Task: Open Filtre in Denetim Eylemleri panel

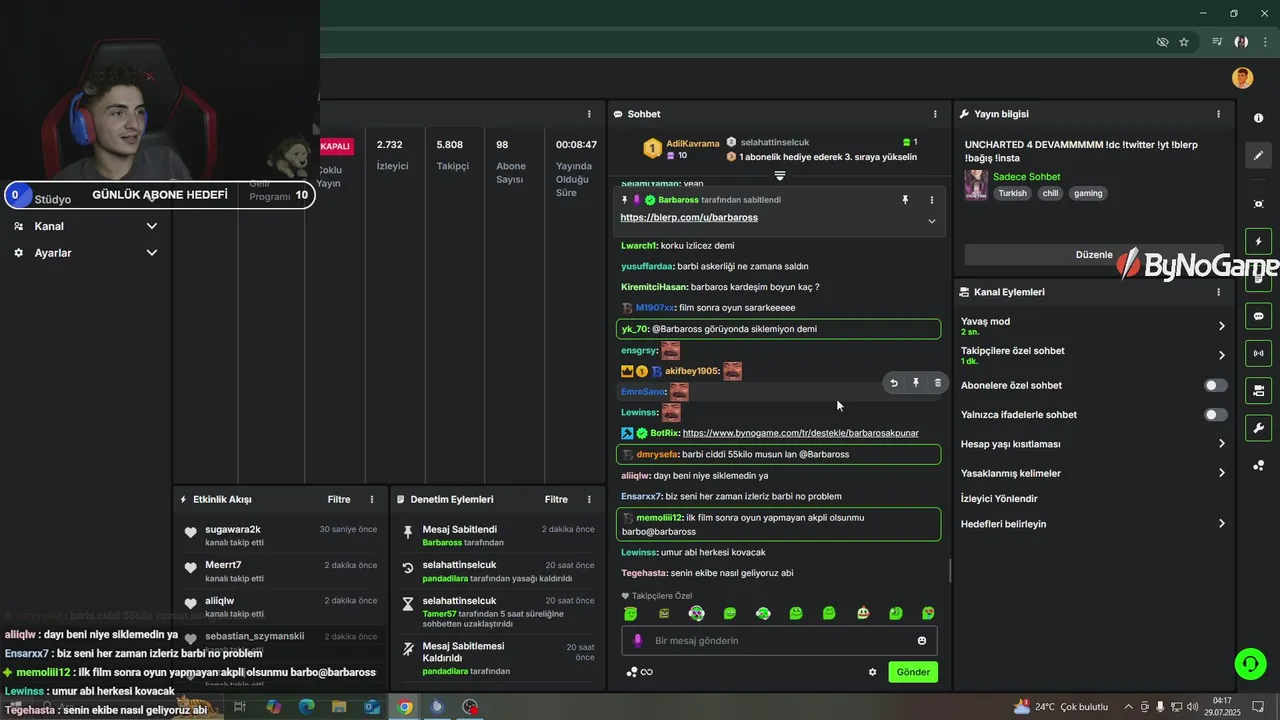Action: (x=556, y=499)
